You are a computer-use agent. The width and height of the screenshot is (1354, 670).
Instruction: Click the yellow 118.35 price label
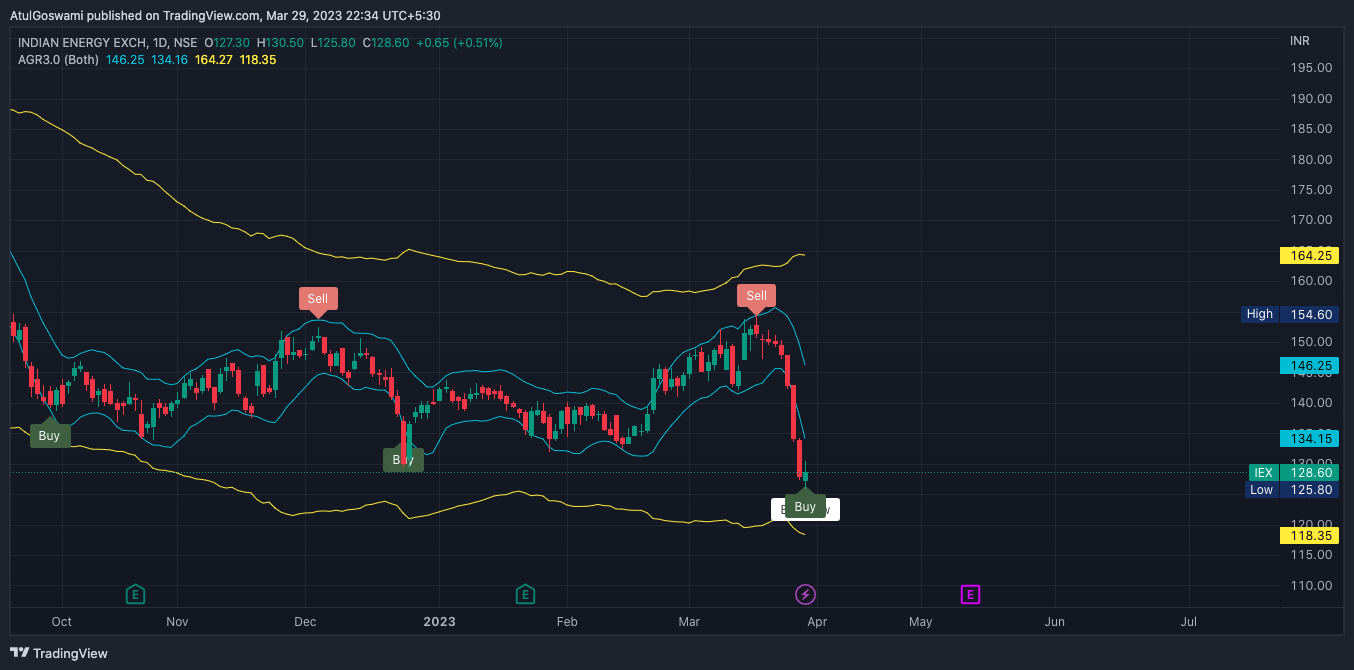pyautogui.click(x=1309, y=536)
